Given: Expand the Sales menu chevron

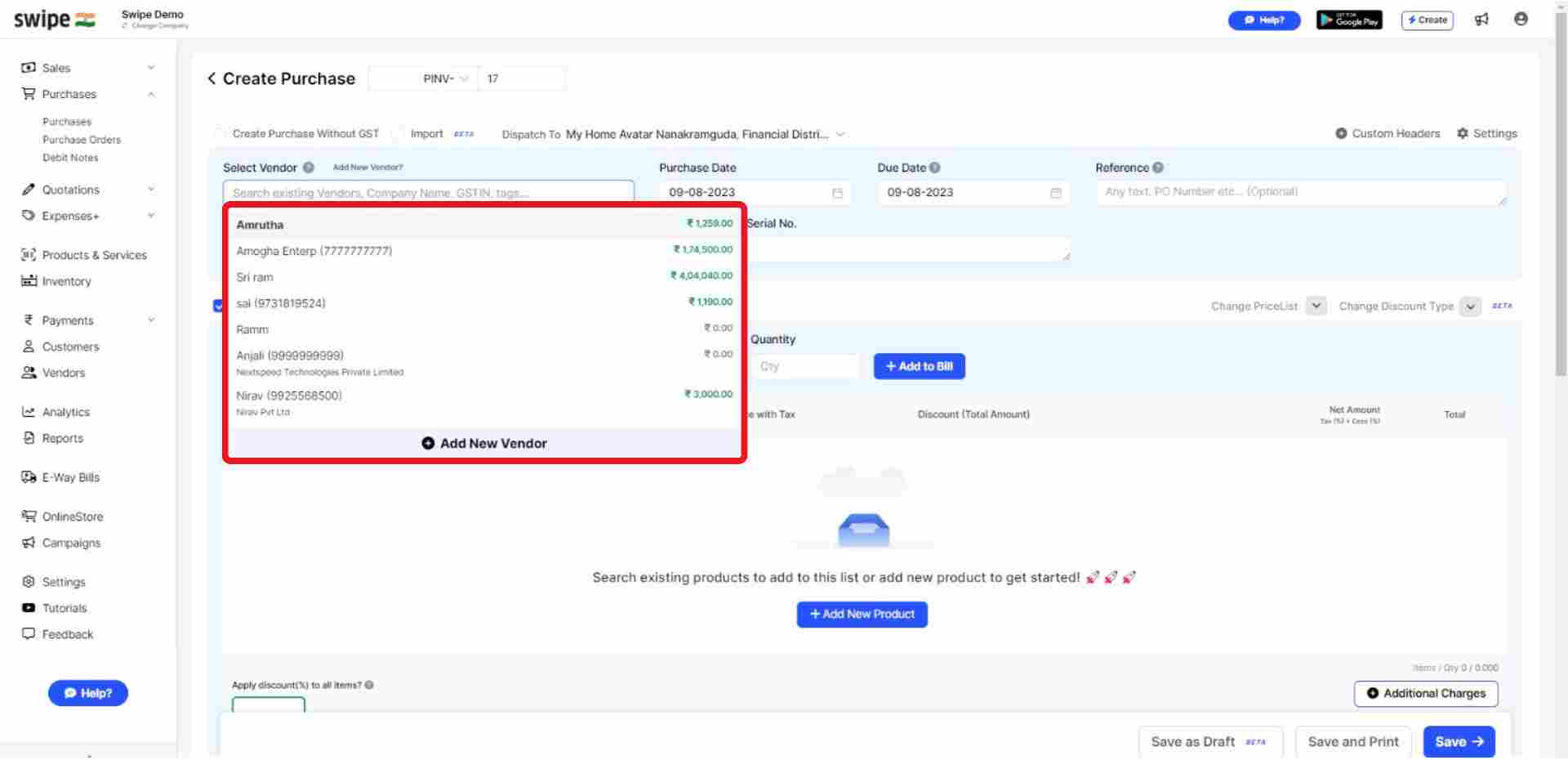Looking at the screenshot, I should (x=151, y=68).
